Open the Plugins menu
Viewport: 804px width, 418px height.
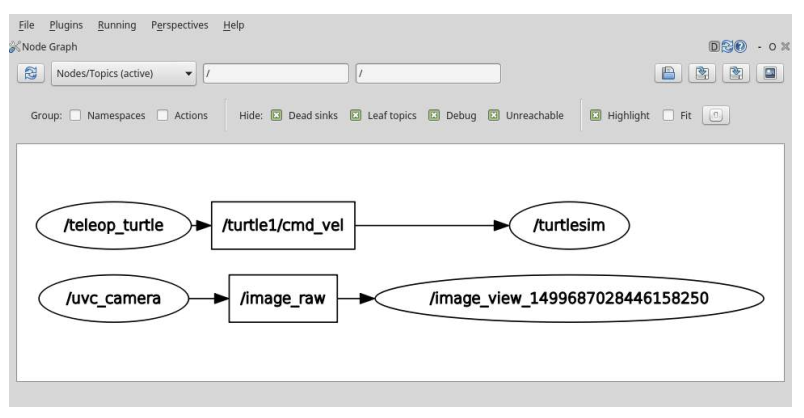click(66, 25)
